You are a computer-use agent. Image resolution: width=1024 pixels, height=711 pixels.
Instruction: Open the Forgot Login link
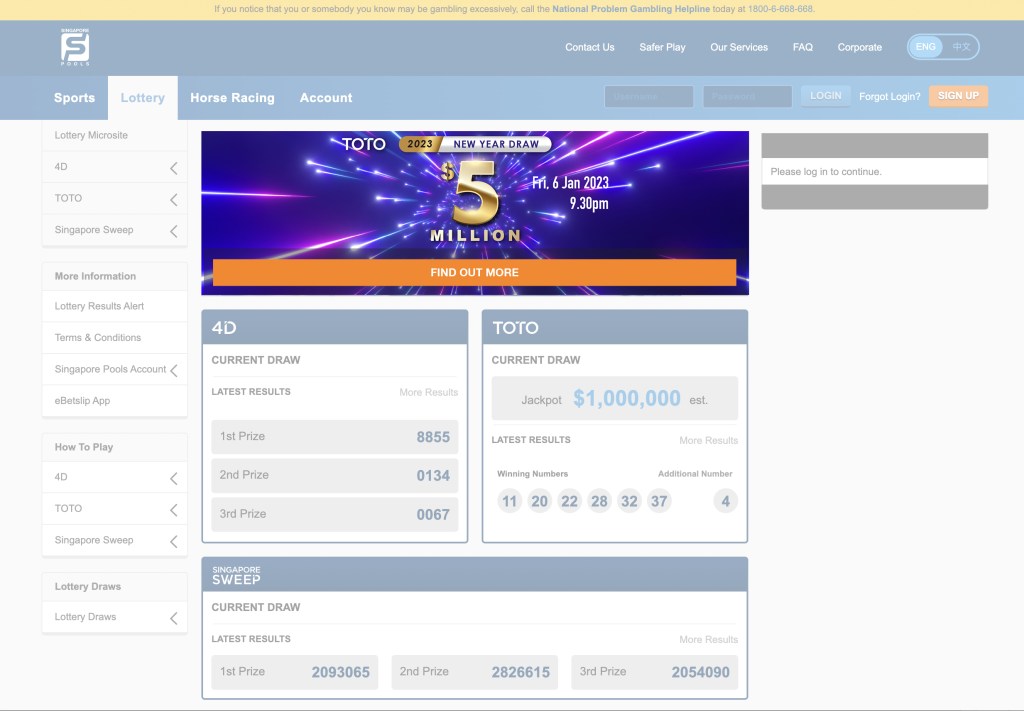click(x=889, y=97)
